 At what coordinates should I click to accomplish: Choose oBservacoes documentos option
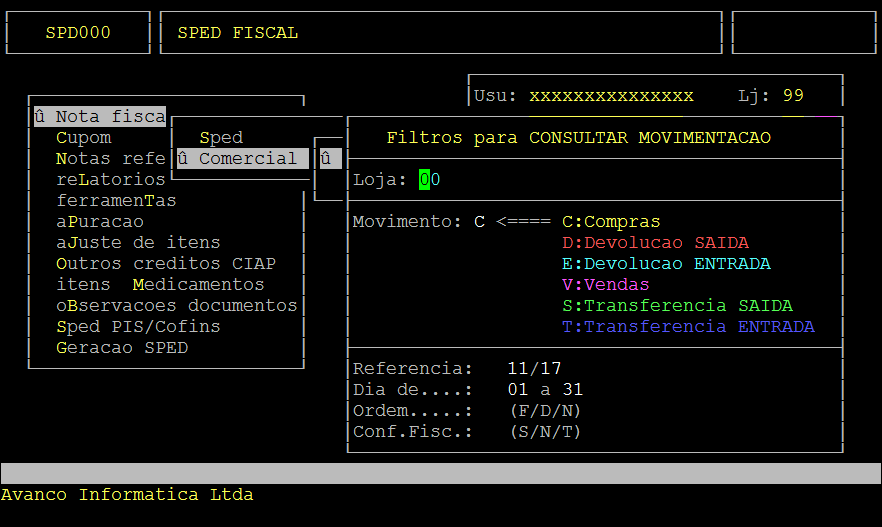click(176, 306)
